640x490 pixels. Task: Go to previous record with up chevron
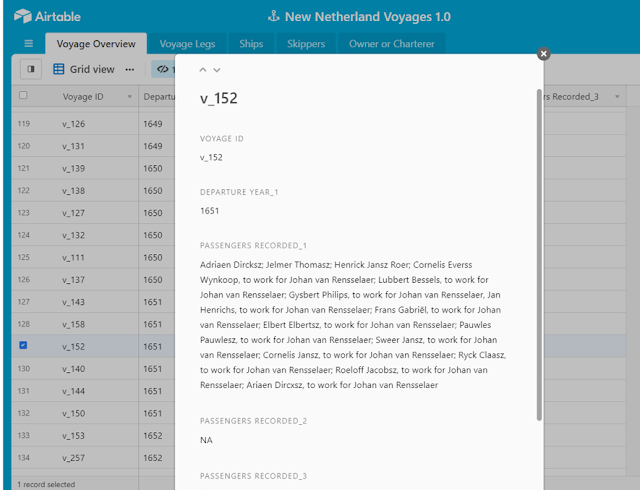pos(203,70)
